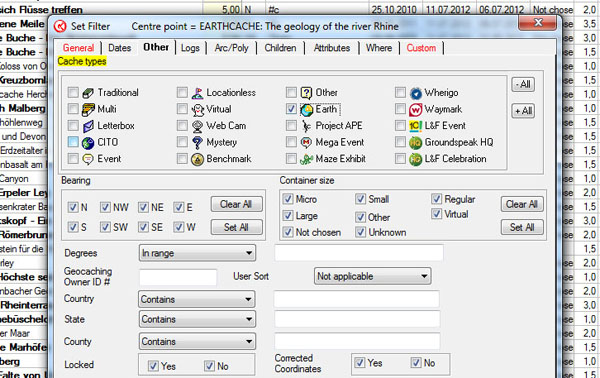
Task: Click the State text input field
Action: tap(357, 319)
